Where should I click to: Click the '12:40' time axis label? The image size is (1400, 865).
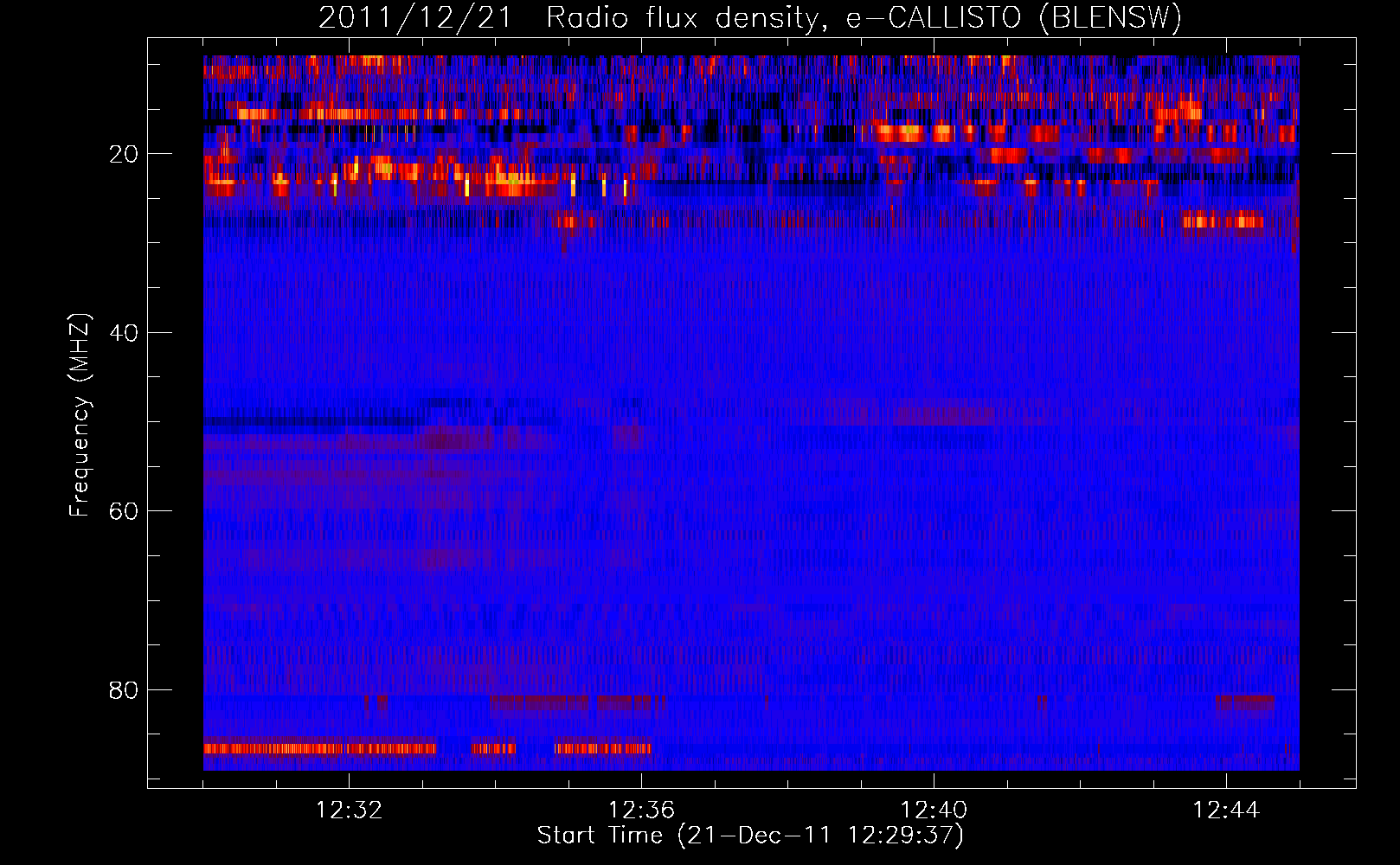pyautogui.click(x=934, y=811)
